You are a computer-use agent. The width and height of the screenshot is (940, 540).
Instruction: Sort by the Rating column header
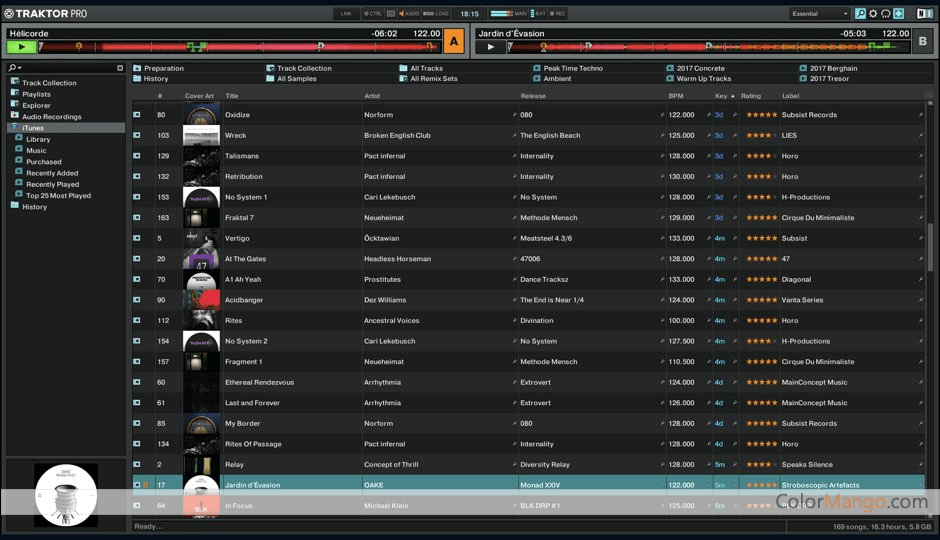751,96
